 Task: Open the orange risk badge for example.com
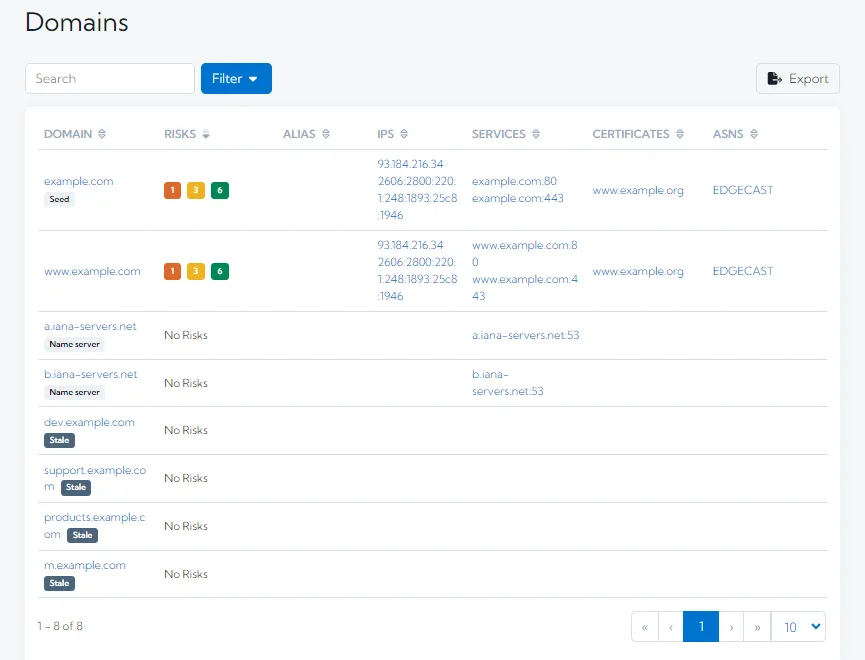pyautogui.click(x=172, y=190)
